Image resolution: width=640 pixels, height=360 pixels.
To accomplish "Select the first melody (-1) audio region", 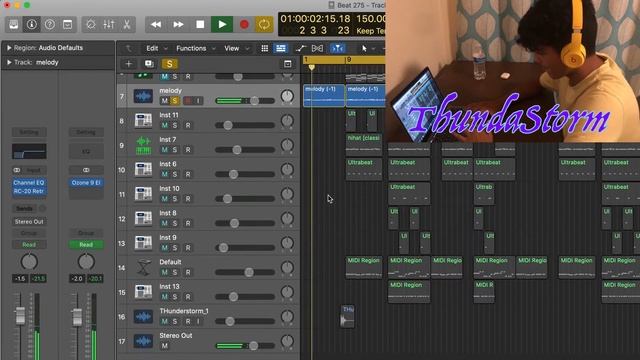I will 324,96.
